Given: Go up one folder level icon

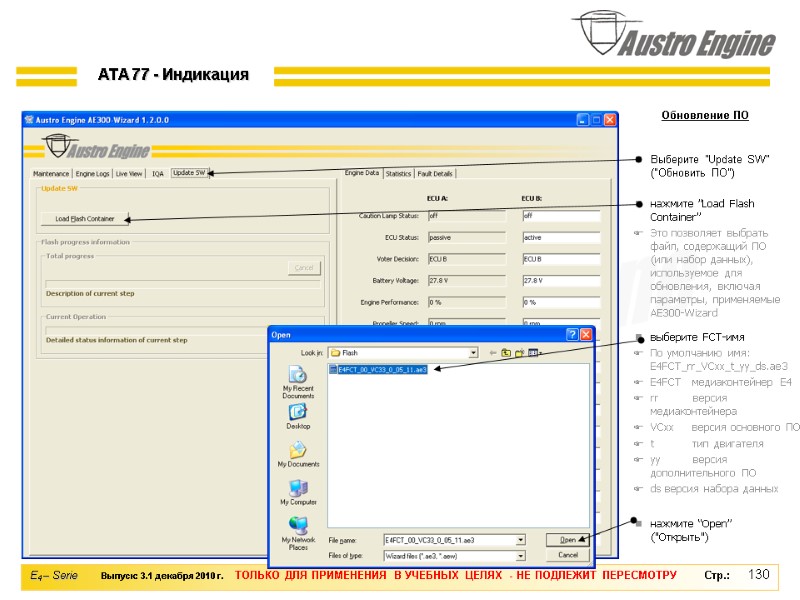Looking at the screenshot, I should click(x=506, y=353).
